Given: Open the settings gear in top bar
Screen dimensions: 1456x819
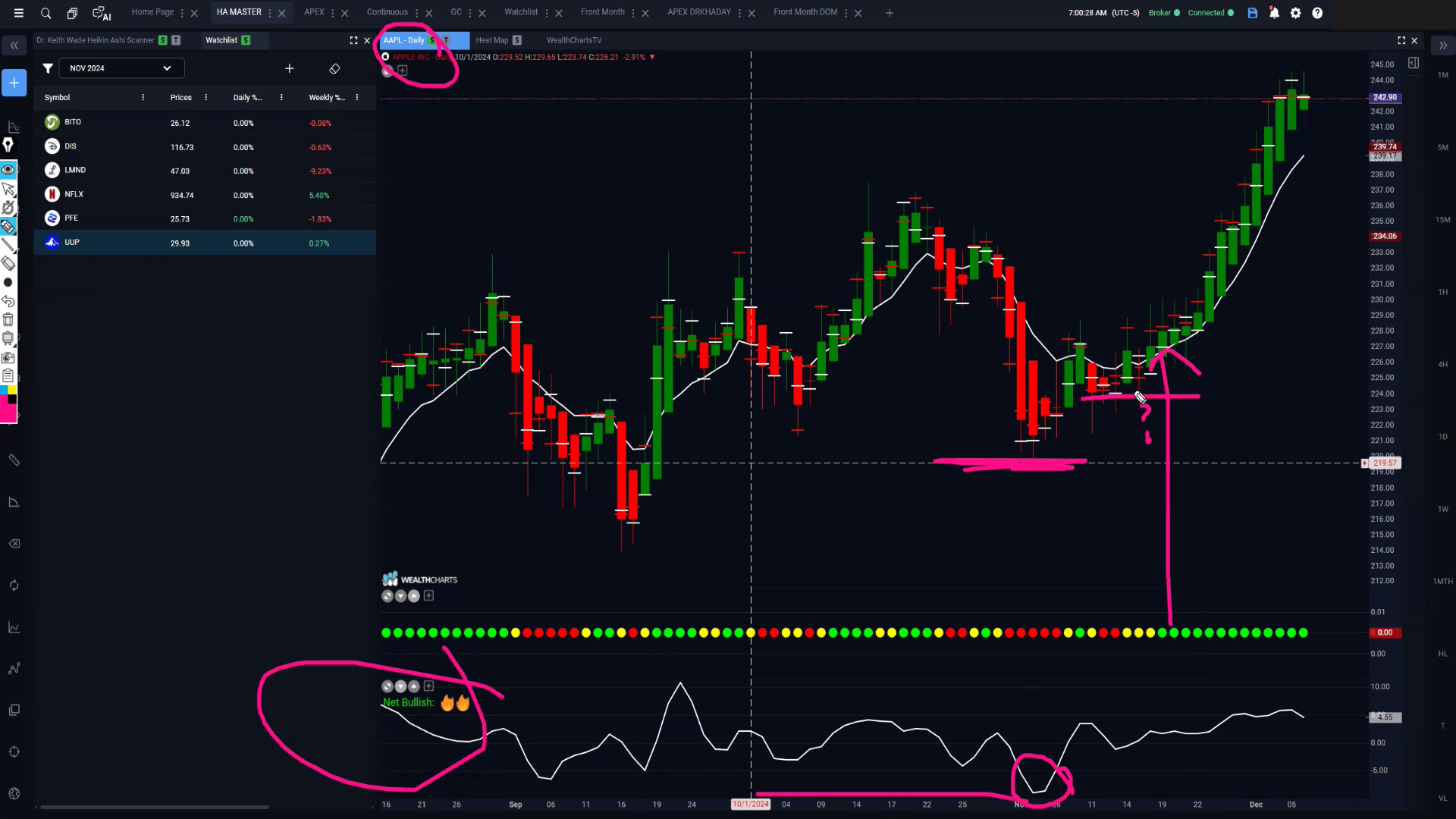Looking at the screenshot, I should click(x=1296, y=13).
